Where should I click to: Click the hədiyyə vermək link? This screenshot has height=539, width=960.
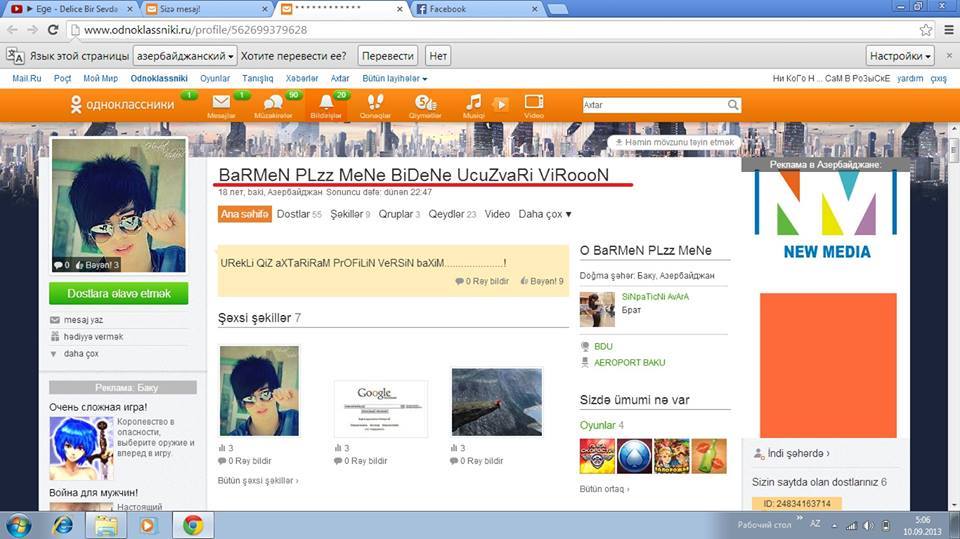(93, 336)
